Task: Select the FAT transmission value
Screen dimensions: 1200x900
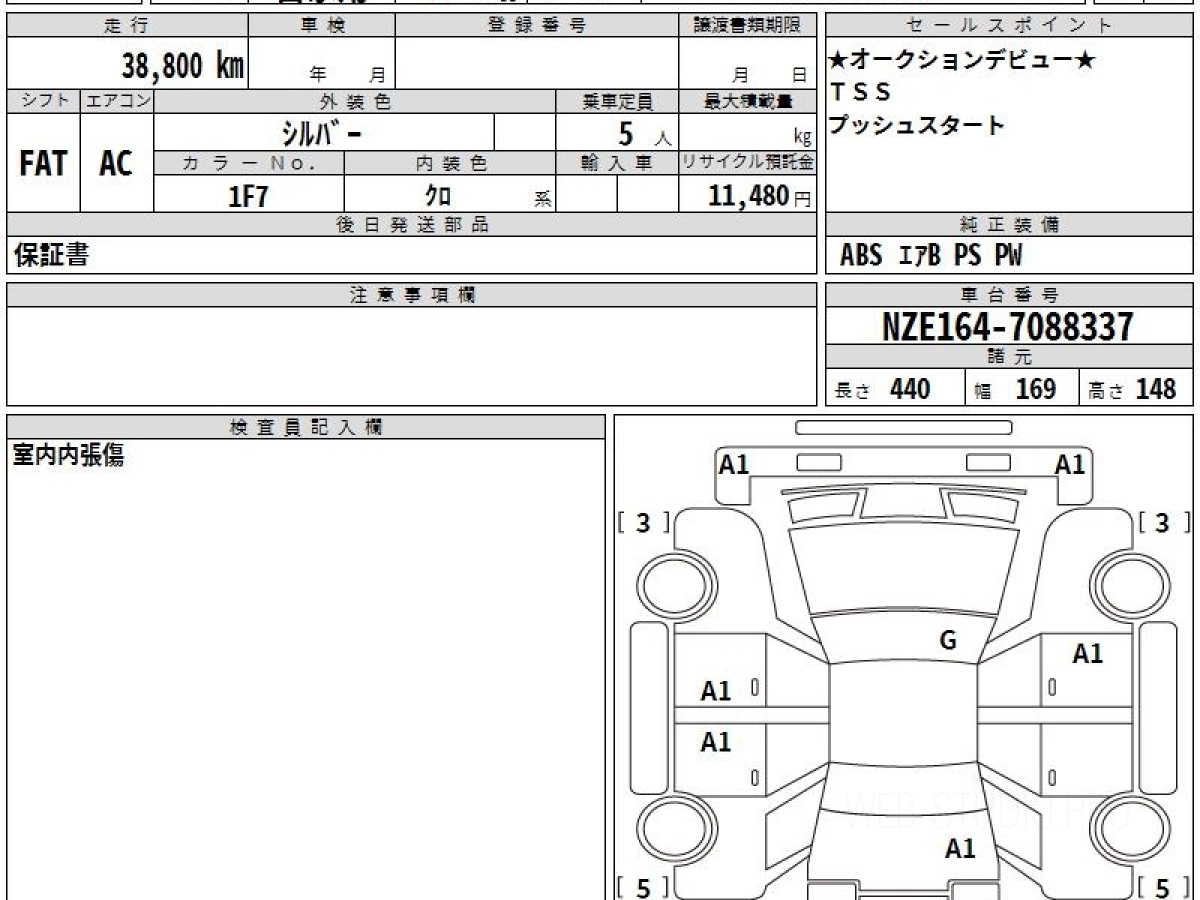Action: coord(43,163)
